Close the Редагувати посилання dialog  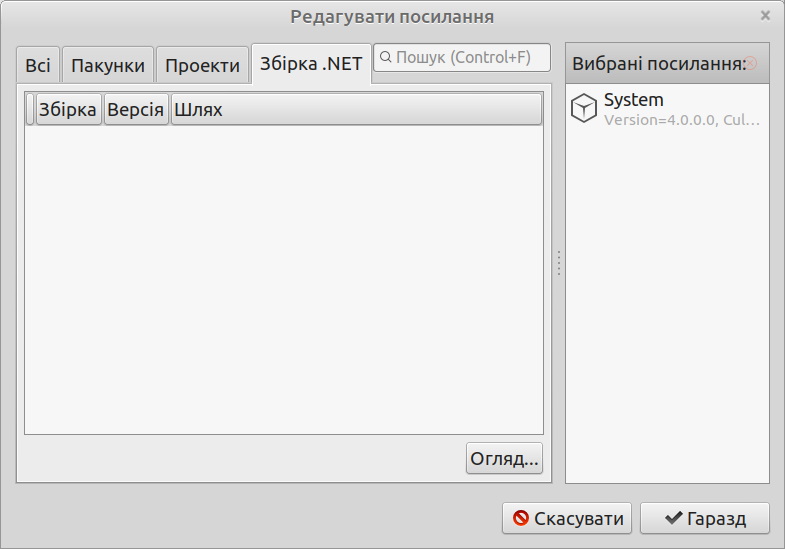point(765,16)
